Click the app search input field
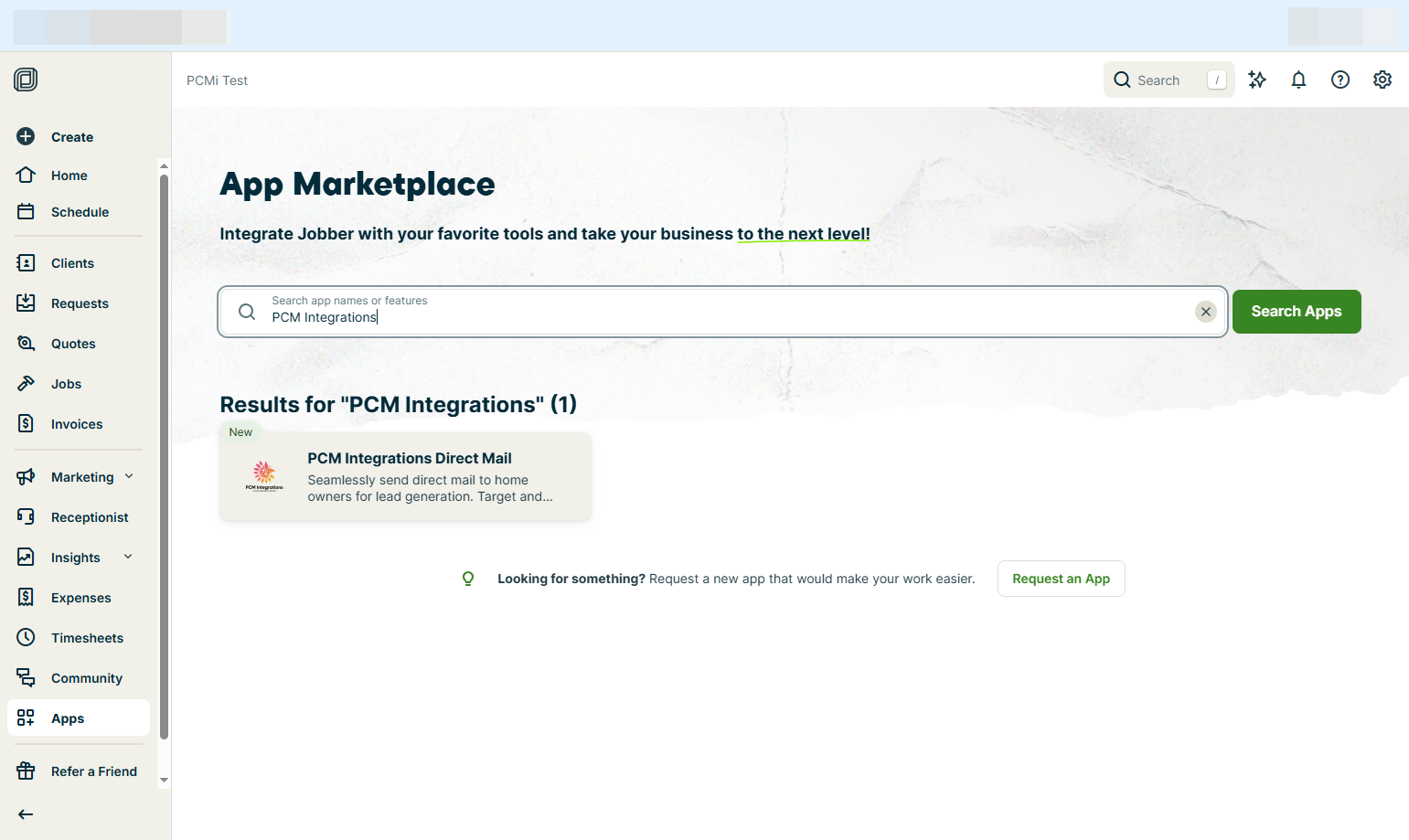The height and width of the screenshot is (840, 1409). point(722,312)
